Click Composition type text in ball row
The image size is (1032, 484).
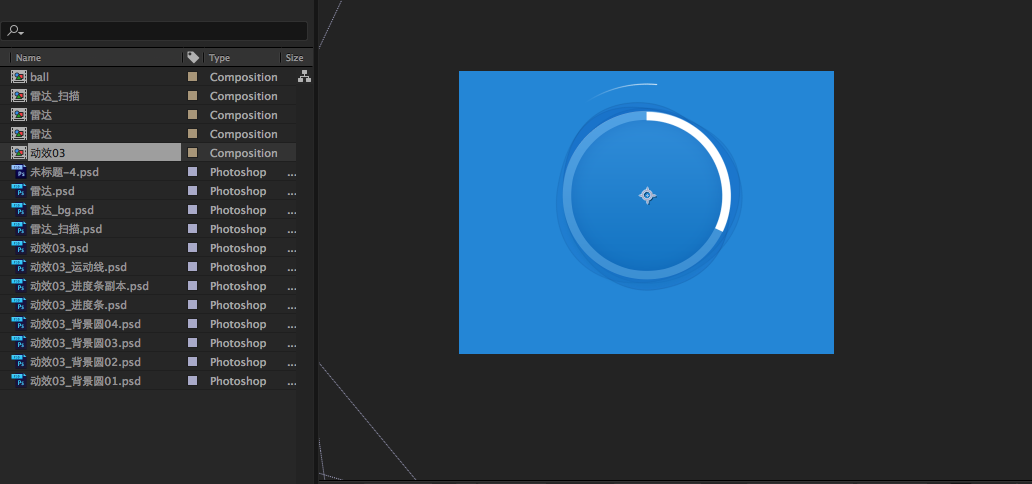coord(244,77)
